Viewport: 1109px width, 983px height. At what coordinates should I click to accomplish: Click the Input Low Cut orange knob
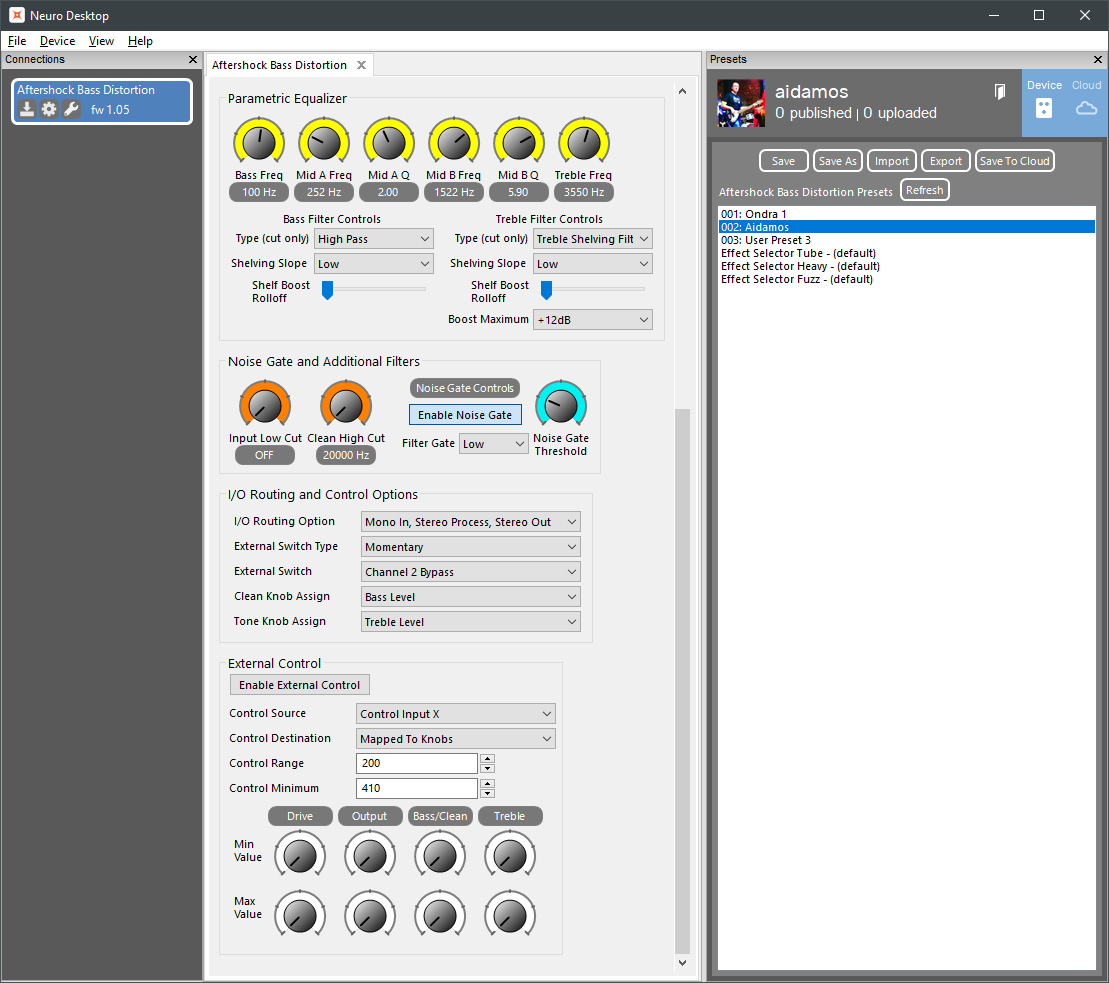265,405
